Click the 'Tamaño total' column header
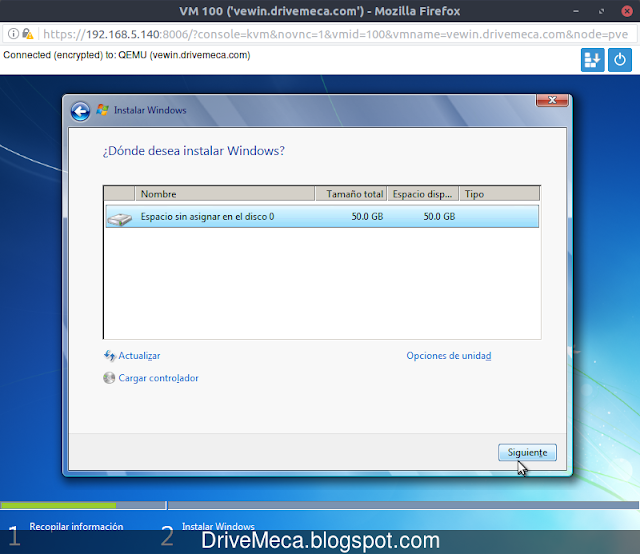The image size is (640, 554). point(351,194)
